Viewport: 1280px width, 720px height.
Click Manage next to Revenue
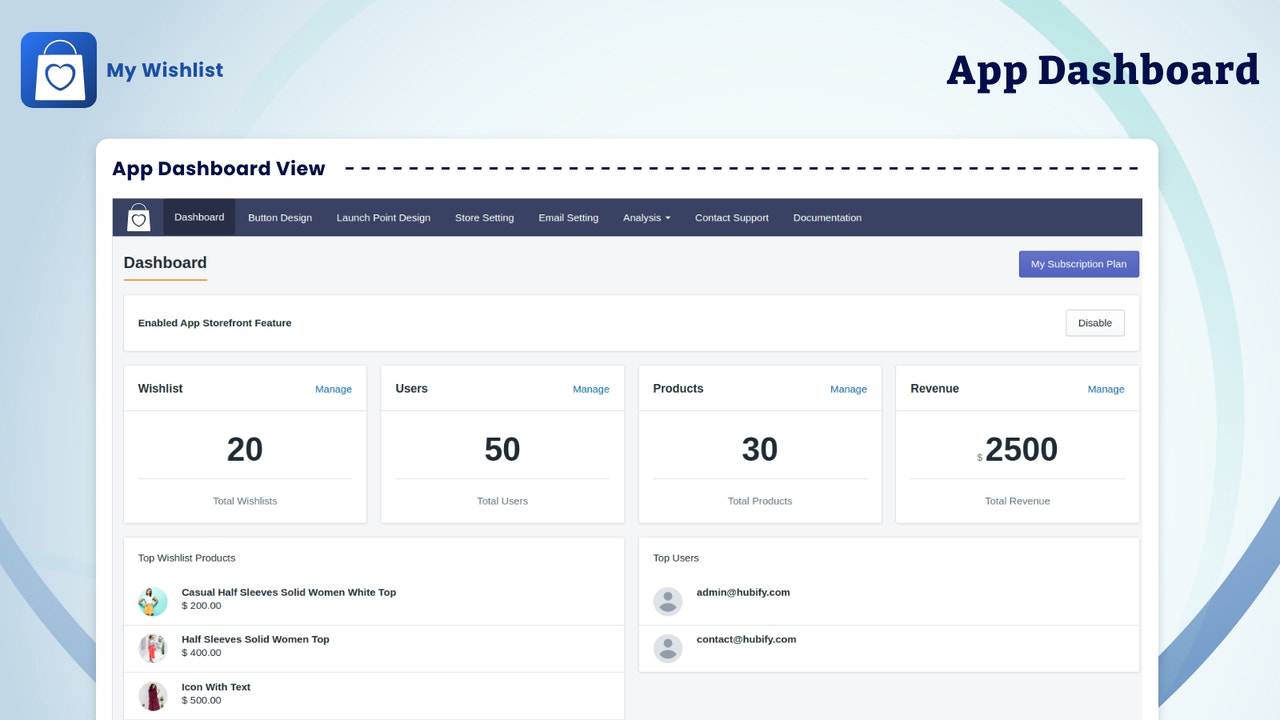pyautogui.click(x=1106, y=389)
